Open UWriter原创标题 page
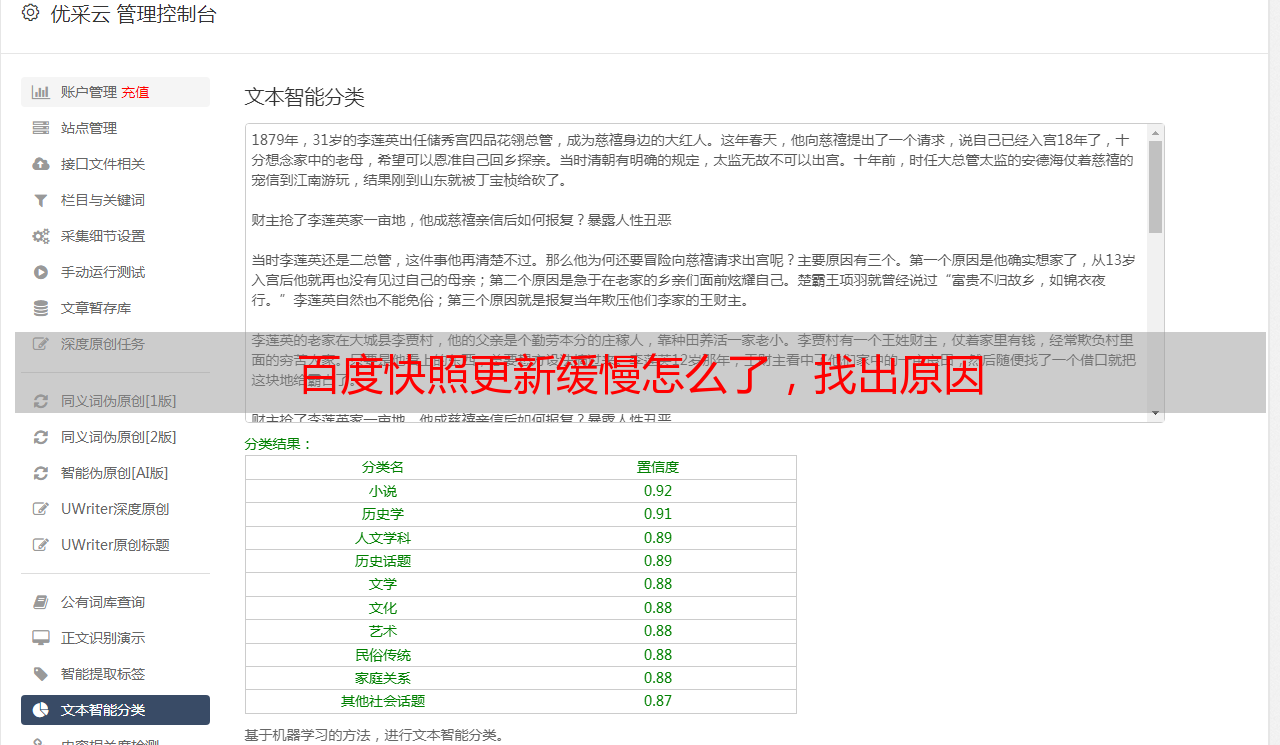The height and width of the screenshot is (745, 1280). tap(115, 545)
